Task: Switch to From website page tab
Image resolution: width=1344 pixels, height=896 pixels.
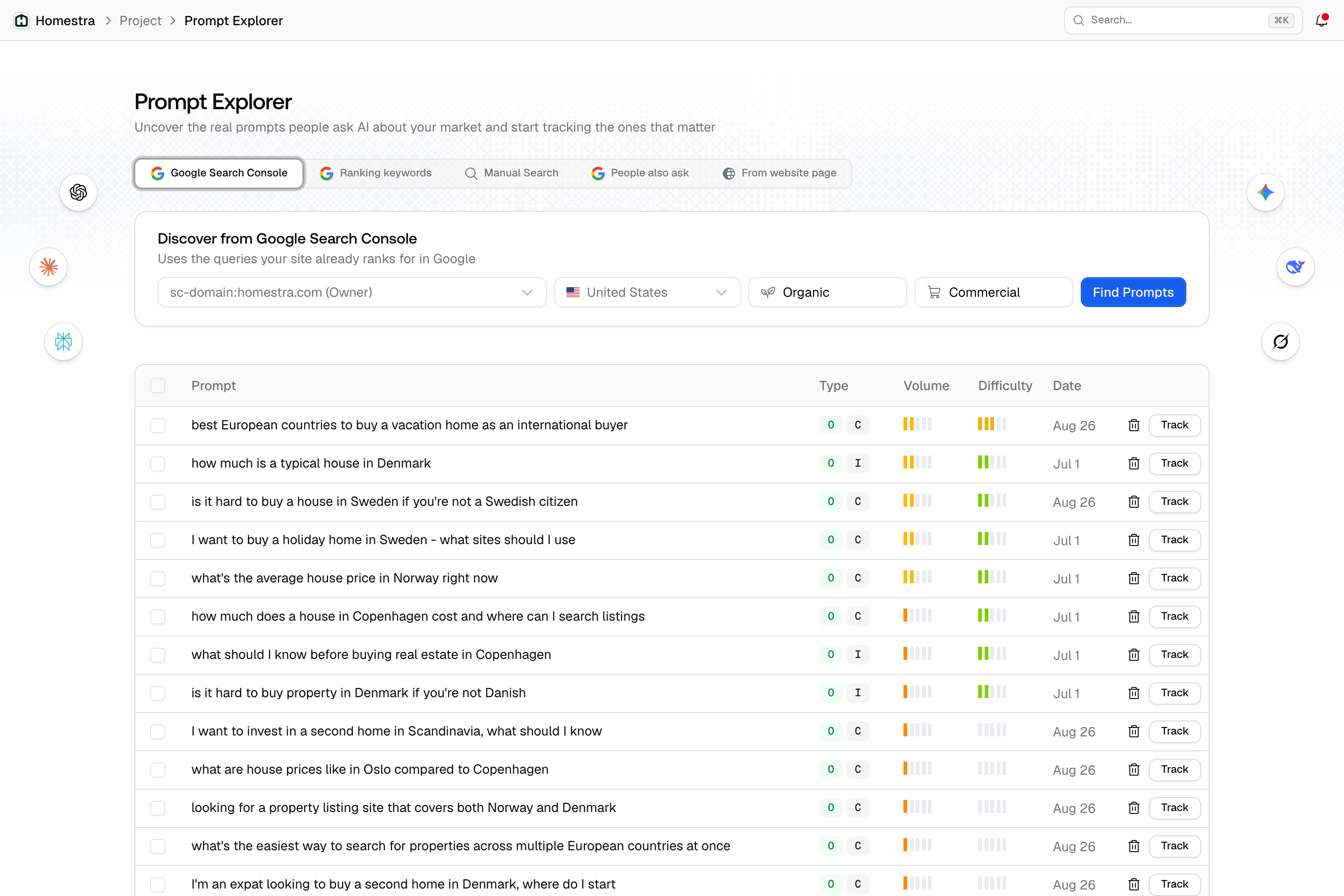Action: 779,173
